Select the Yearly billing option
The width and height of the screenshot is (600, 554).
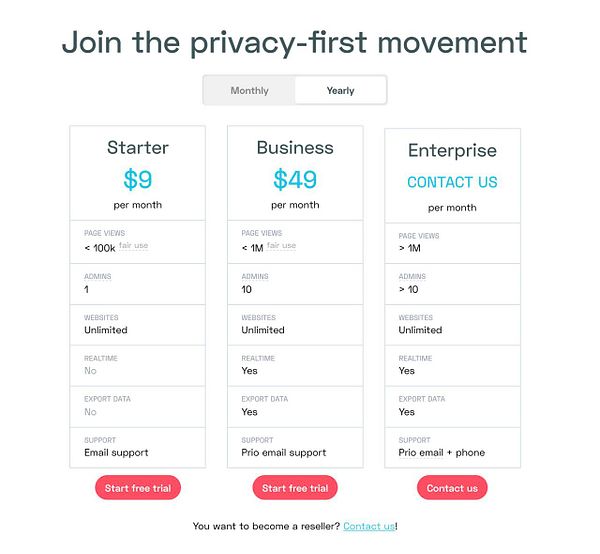point(340,91)
